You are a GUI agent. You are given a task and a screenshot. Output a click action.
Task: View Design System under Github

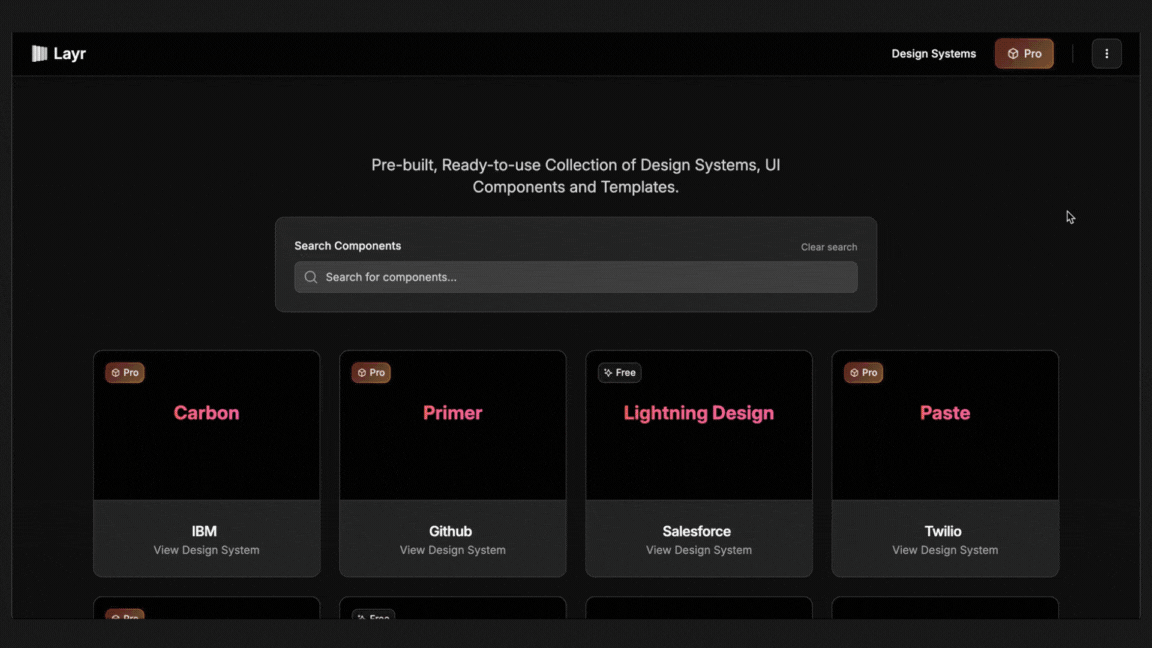(453, 550)
